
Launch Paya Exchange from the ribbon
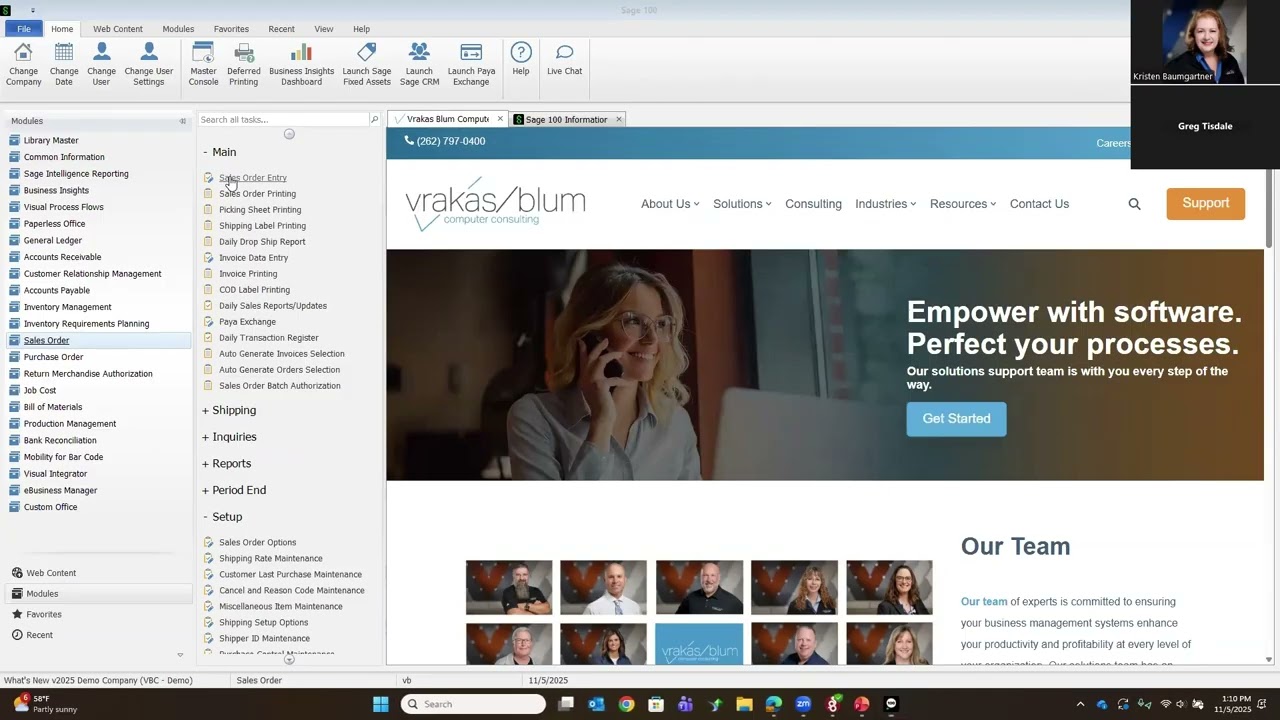[471, 64]
